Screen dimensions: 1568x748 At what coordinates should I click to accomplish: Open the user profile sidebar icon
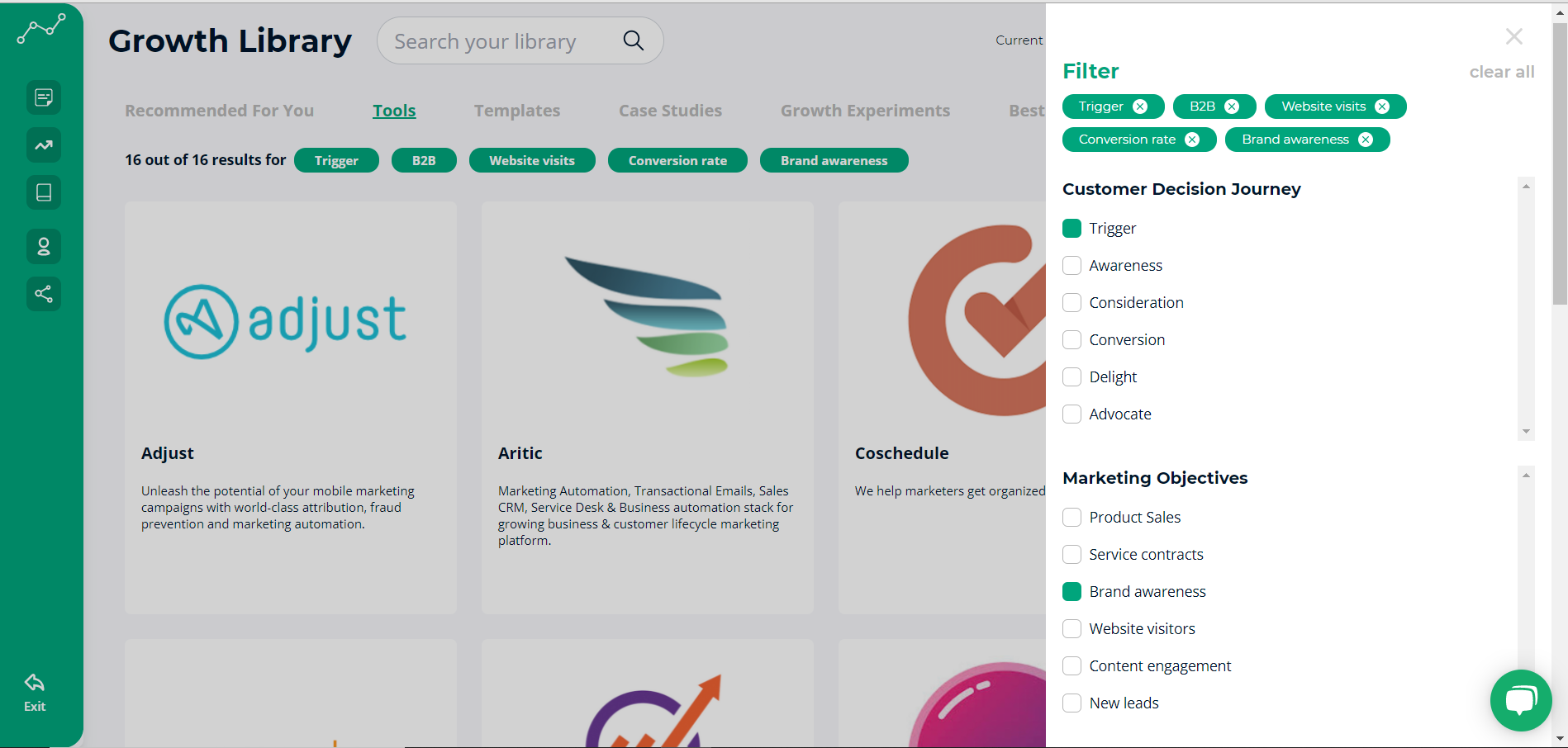tap(44, 246)
